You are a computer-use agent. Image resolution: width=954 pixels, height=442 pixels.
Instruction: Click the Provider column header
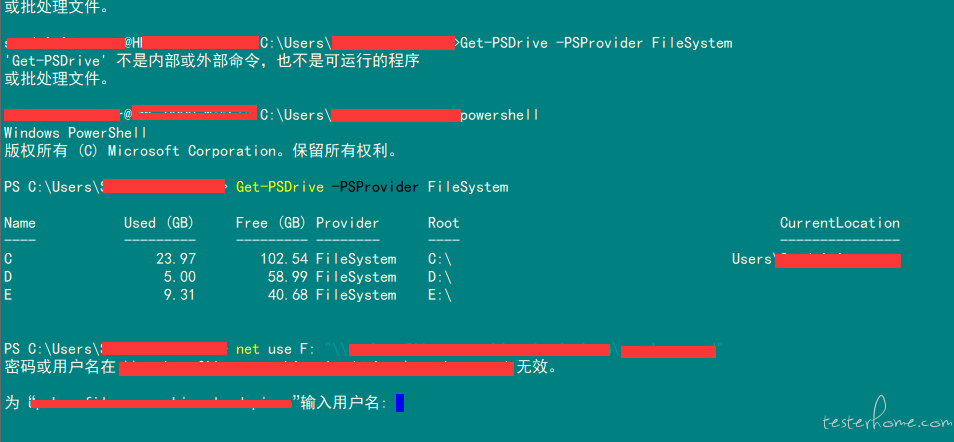click(347, 223)
